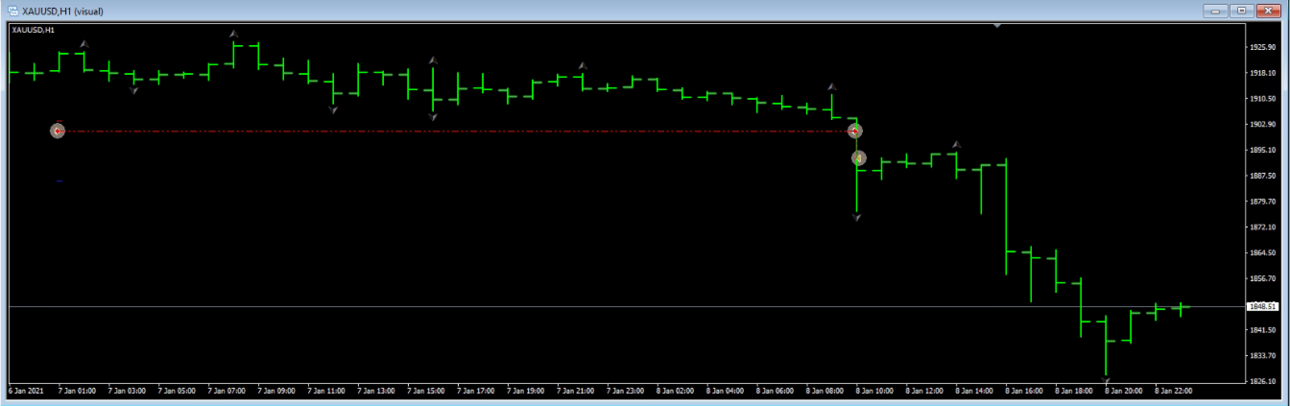Click the down fractal arrow below the 8 Jan 09:00 spike
The image size is (1290, 406).
point(857,217)
